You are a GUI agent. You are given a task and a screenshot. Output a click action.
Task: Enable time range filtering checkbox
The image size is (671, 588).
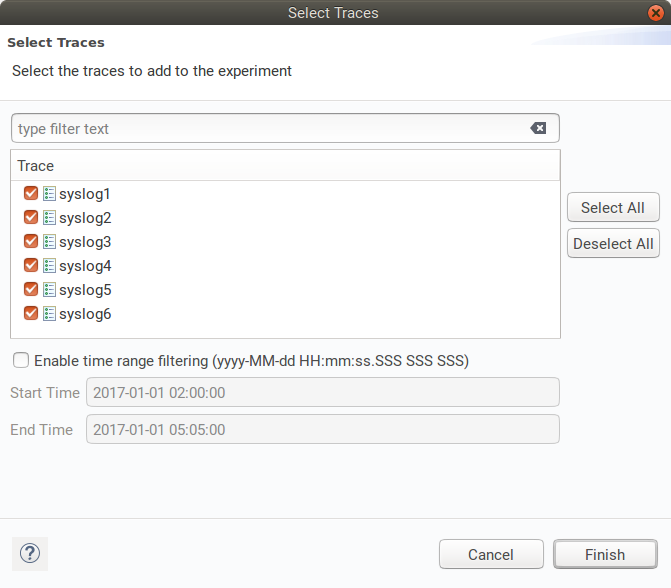(21, 360)
